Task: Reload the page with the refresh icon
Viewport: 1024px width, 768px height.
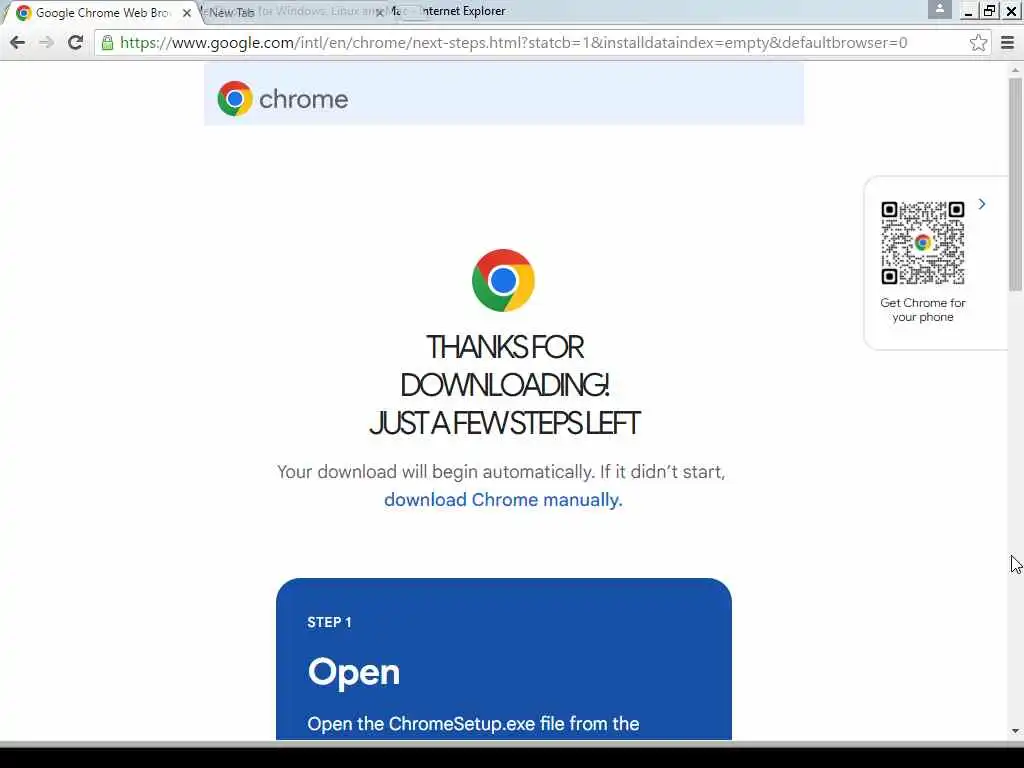Action: (75, 42)
